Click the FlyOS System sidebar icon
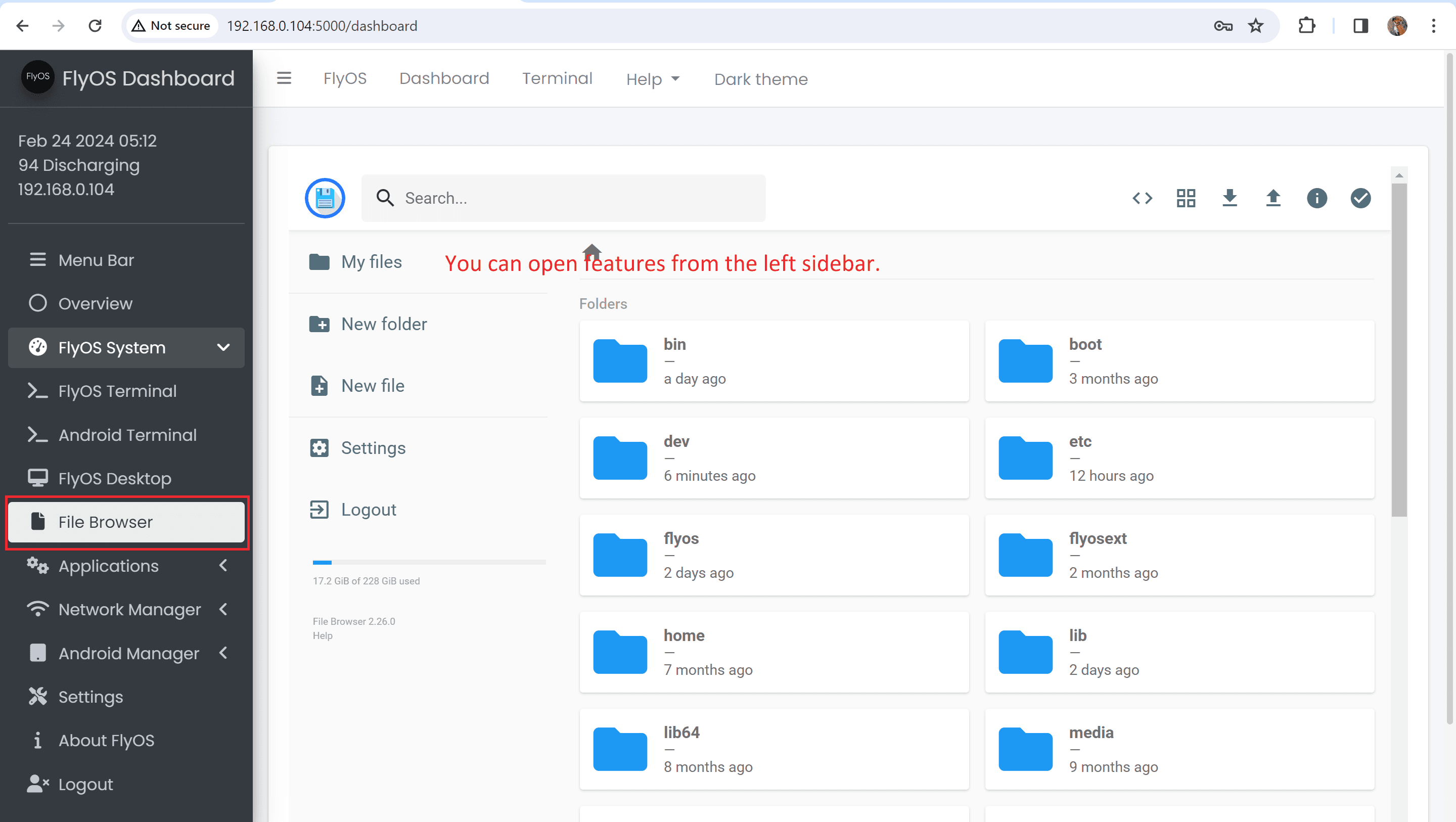1456x822 pixels. (37, 347)
